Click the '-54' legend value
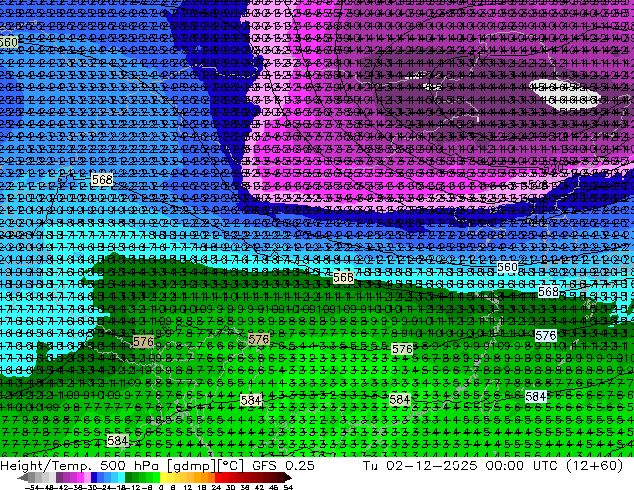The image size is (634, 490). tap(32, 487)
